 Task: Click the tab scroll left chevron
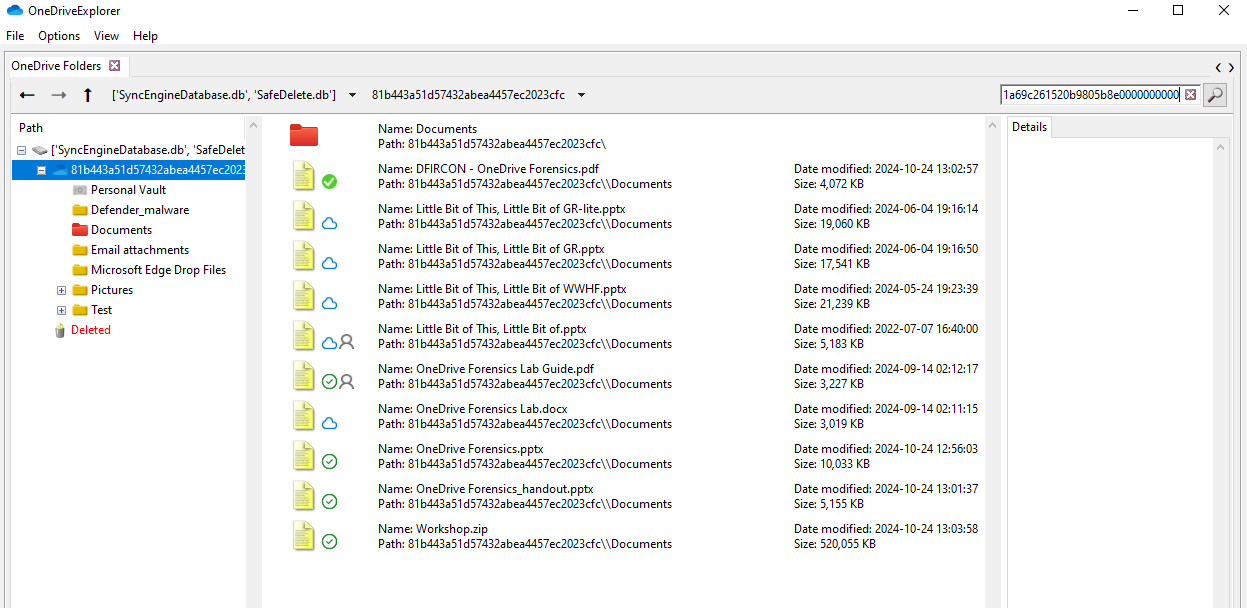pos(1219,67)
